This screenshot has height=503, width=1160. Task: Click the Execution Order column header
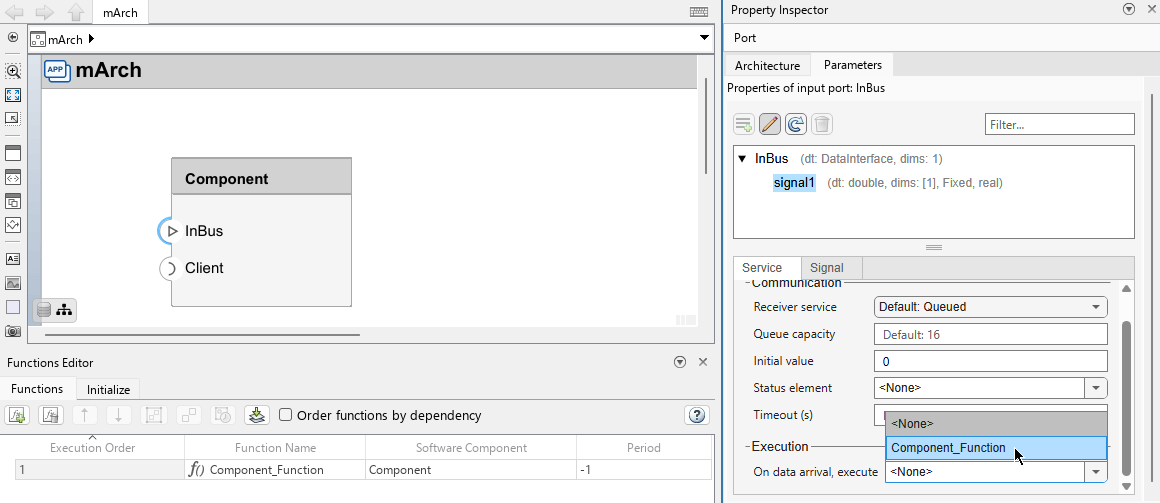tap(92, 448)
